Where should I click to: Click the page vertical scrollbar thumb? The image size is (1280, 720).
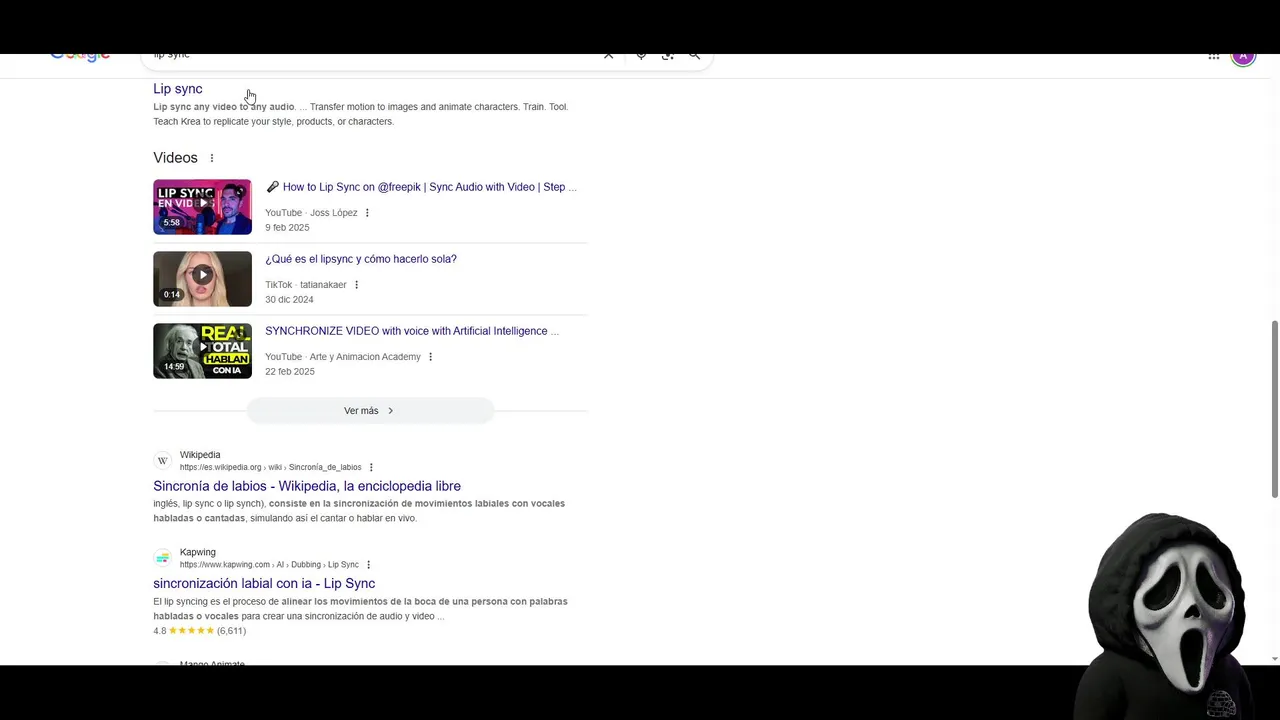[x=1274, y=408]
